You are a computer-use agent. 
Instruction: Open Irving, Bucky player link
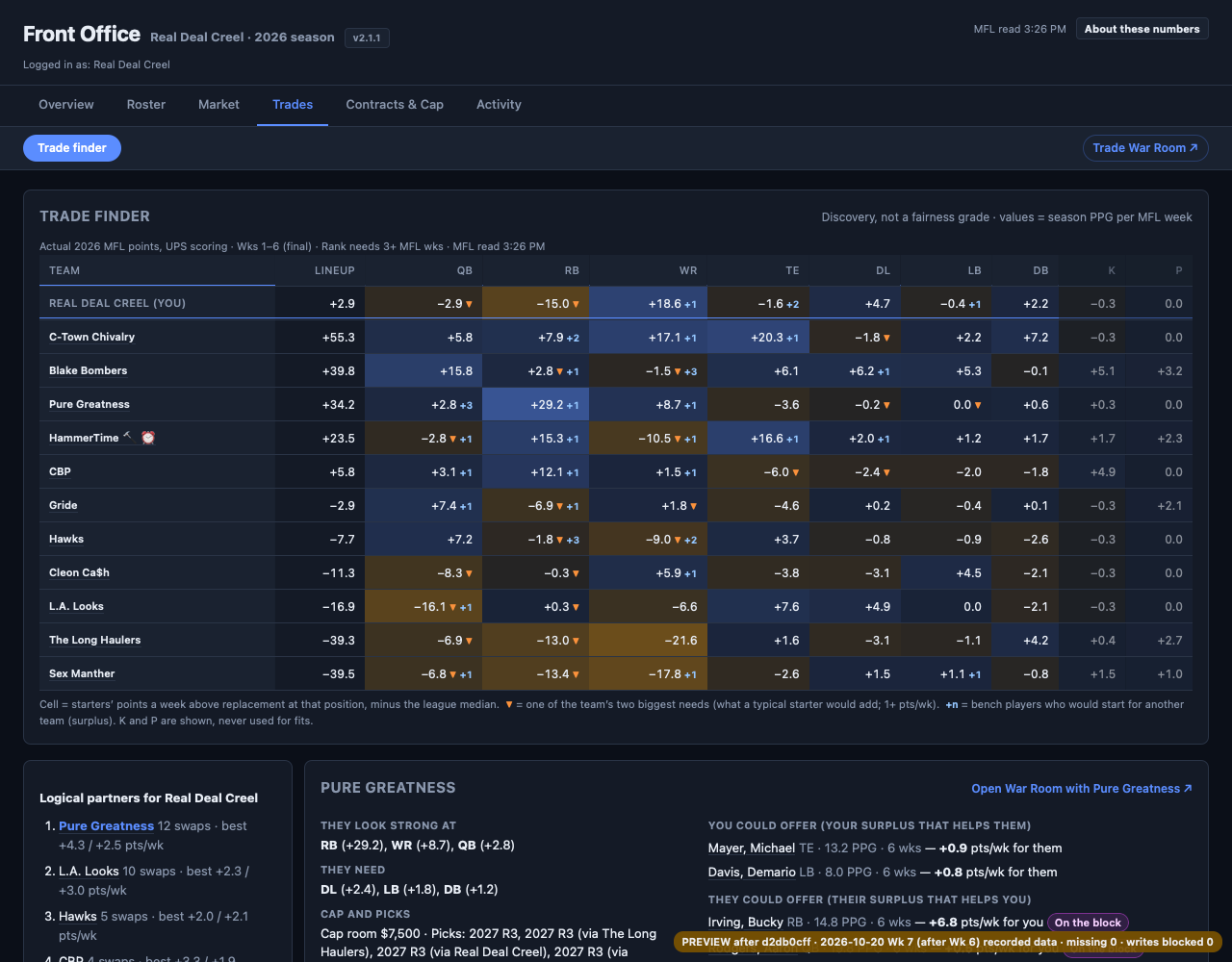click(x=746, y=923)
